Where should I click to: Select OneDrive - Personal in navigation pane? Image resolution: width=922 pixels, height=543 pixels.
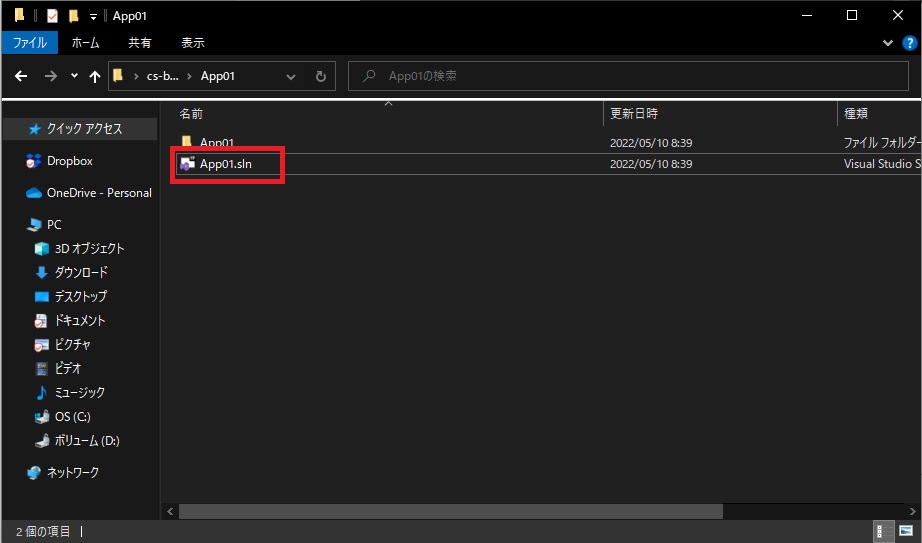point(98,193)
